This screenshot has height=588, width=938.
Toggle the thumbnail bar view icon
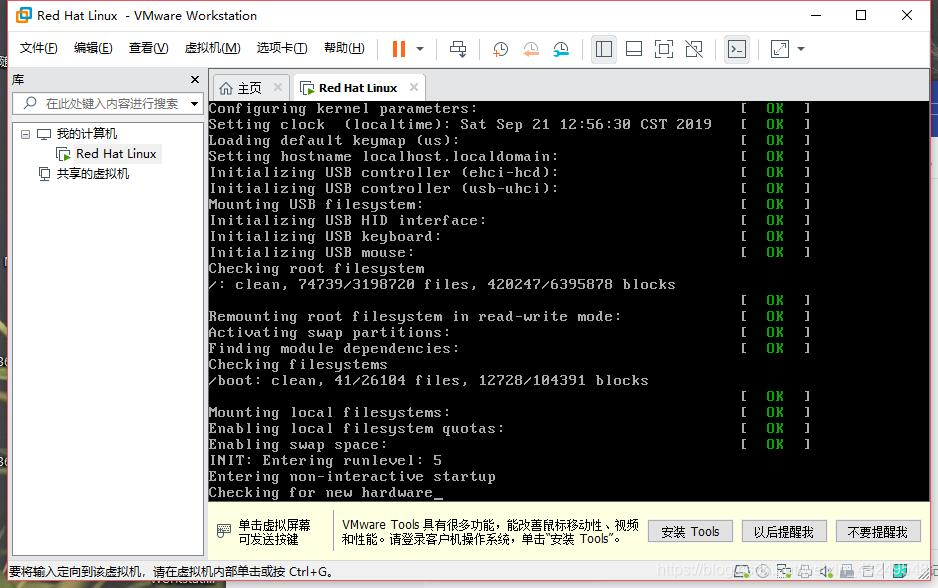[x=634, y=49]
